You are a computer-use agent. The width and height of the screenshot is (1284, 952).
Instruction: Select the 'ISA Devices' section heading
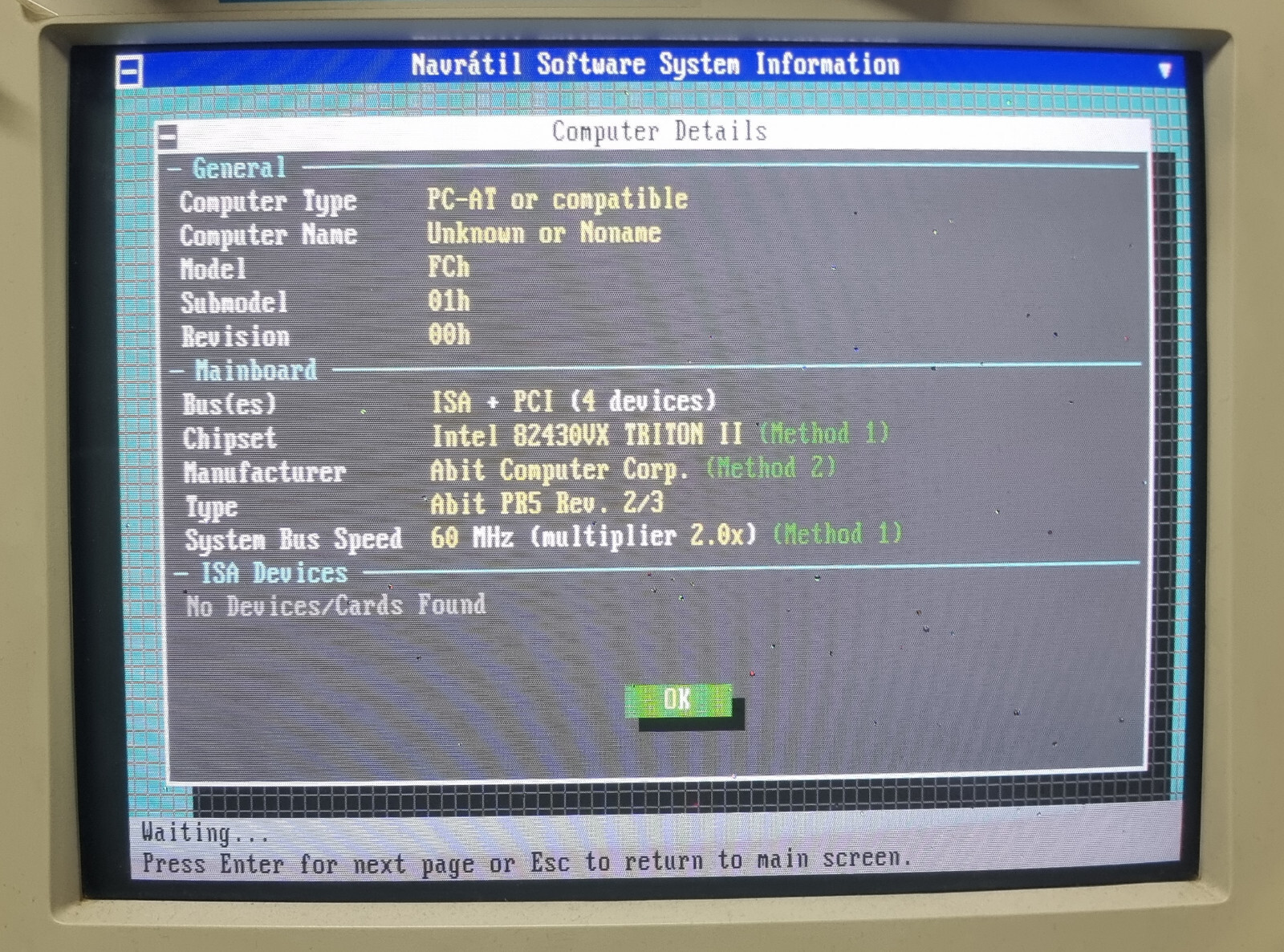click(x=274, y=573)
